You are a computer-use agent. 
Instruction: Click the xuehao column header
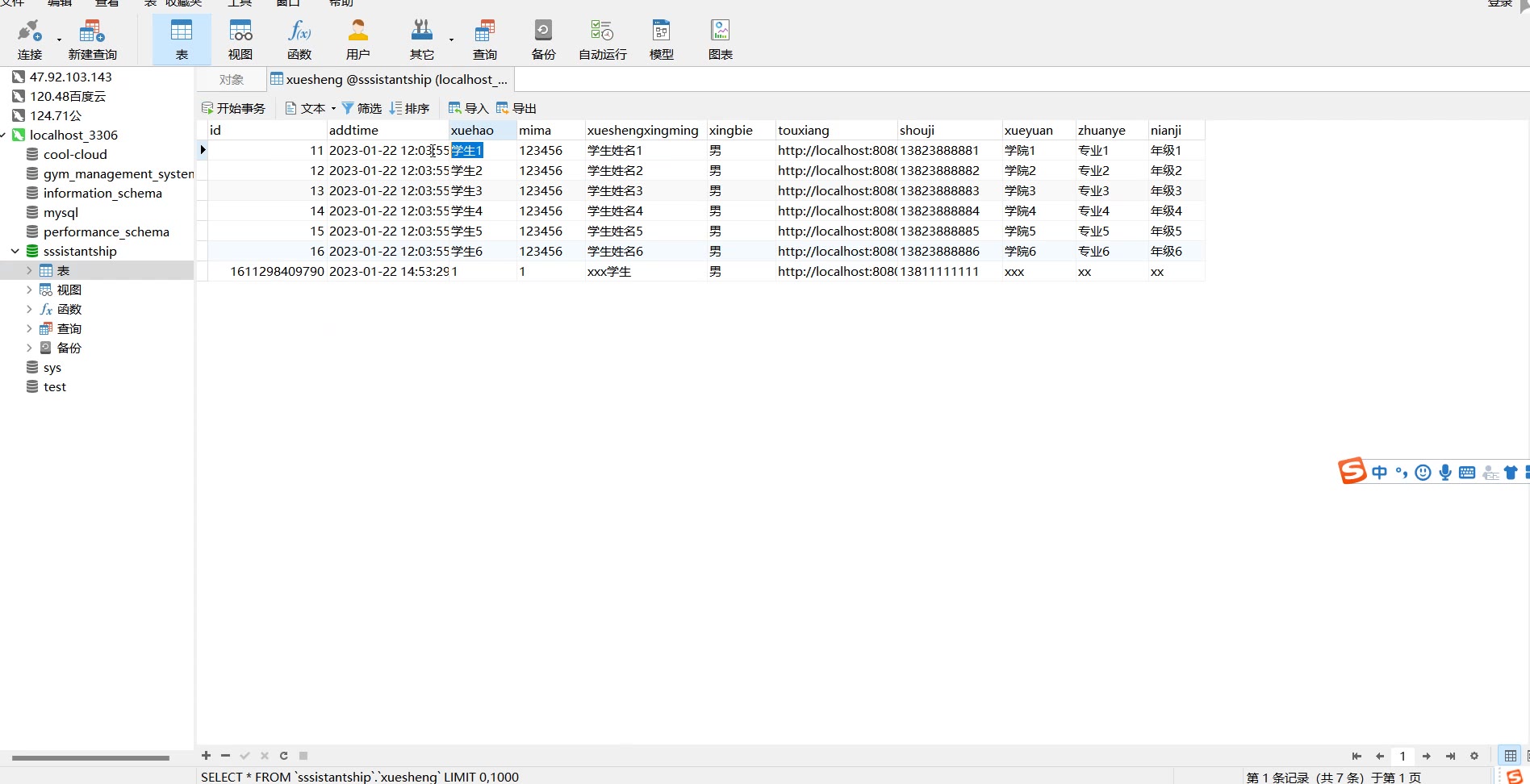[x=483, y=131]
